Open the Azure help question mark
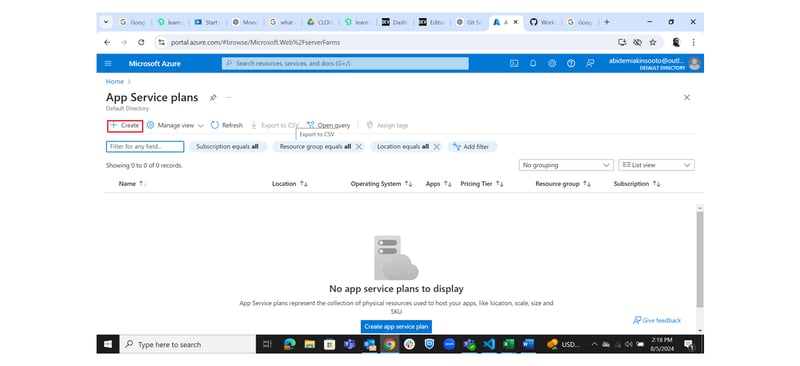The width and height of the screenshot is (800, 366). click(x=571, y=63)
